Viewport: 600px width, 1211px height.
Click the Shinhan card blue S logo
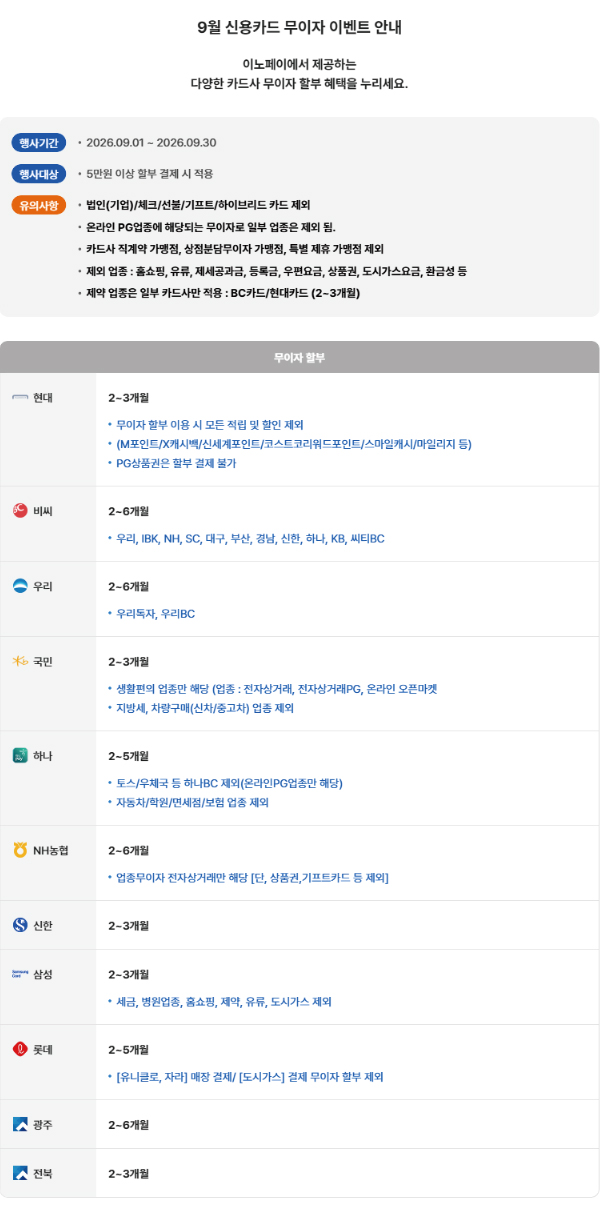click(20, 925)
